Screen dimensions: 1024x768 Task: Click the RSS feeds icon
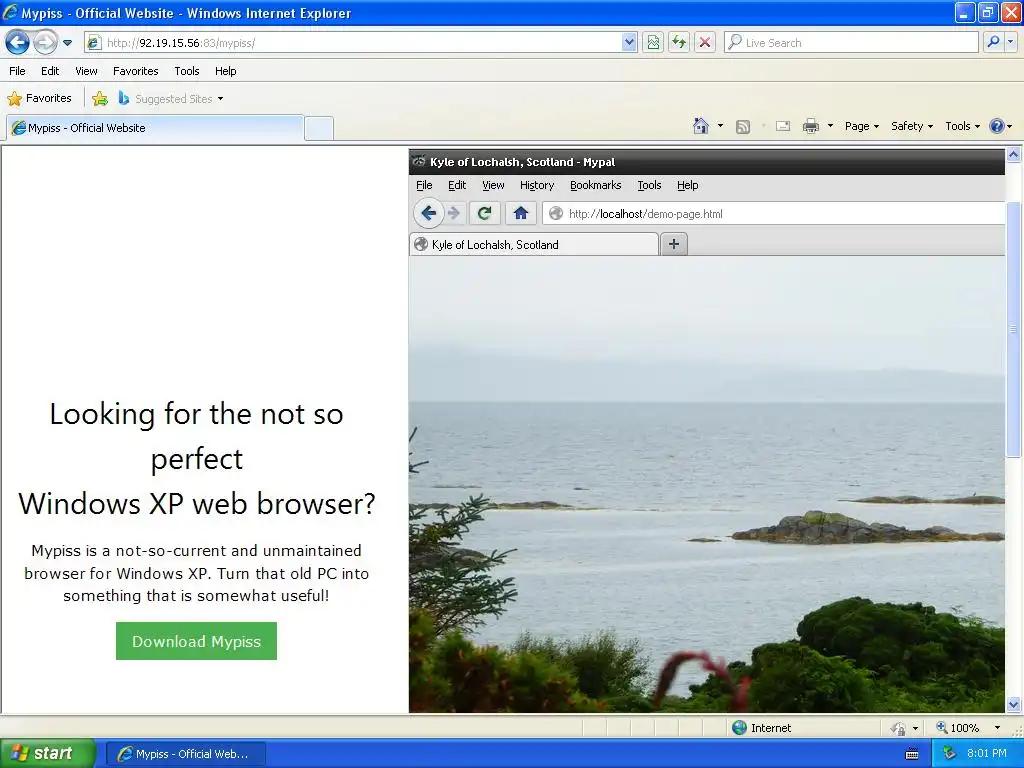click(x=743, y=127)
